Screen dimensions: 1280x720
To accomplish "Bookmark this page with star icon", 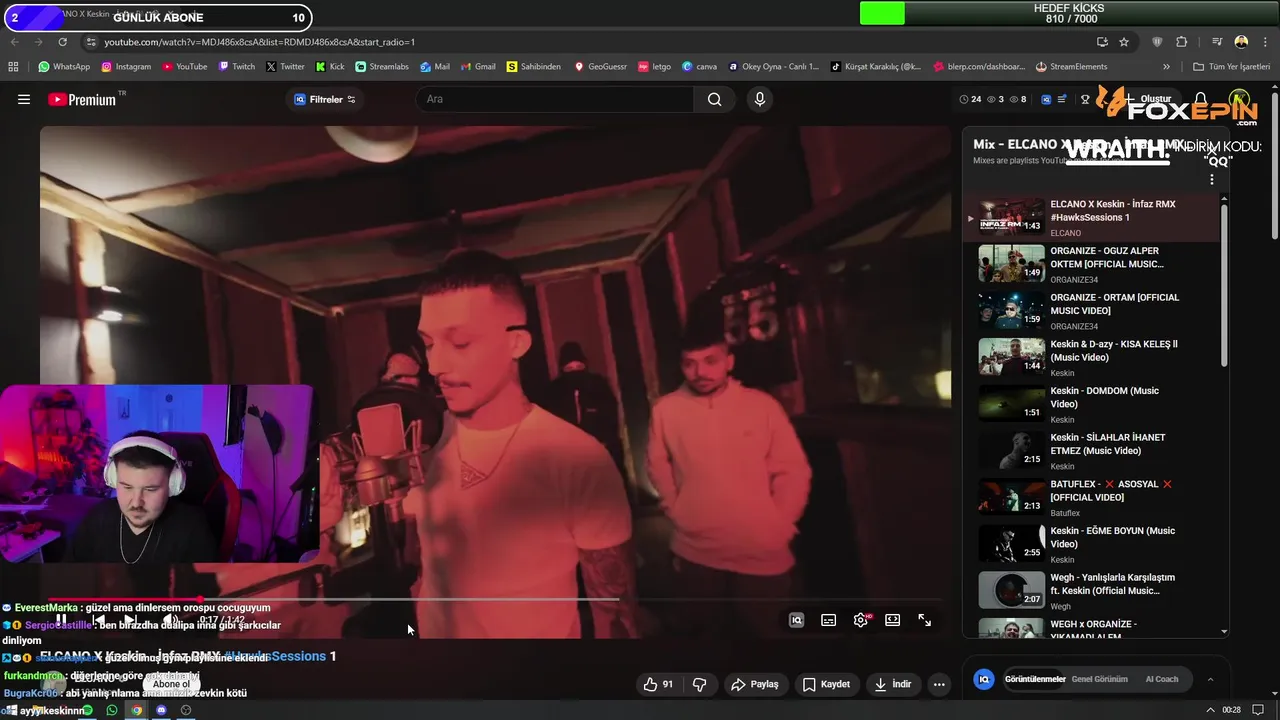I will pyautogui.click(x=1124, y=42).
